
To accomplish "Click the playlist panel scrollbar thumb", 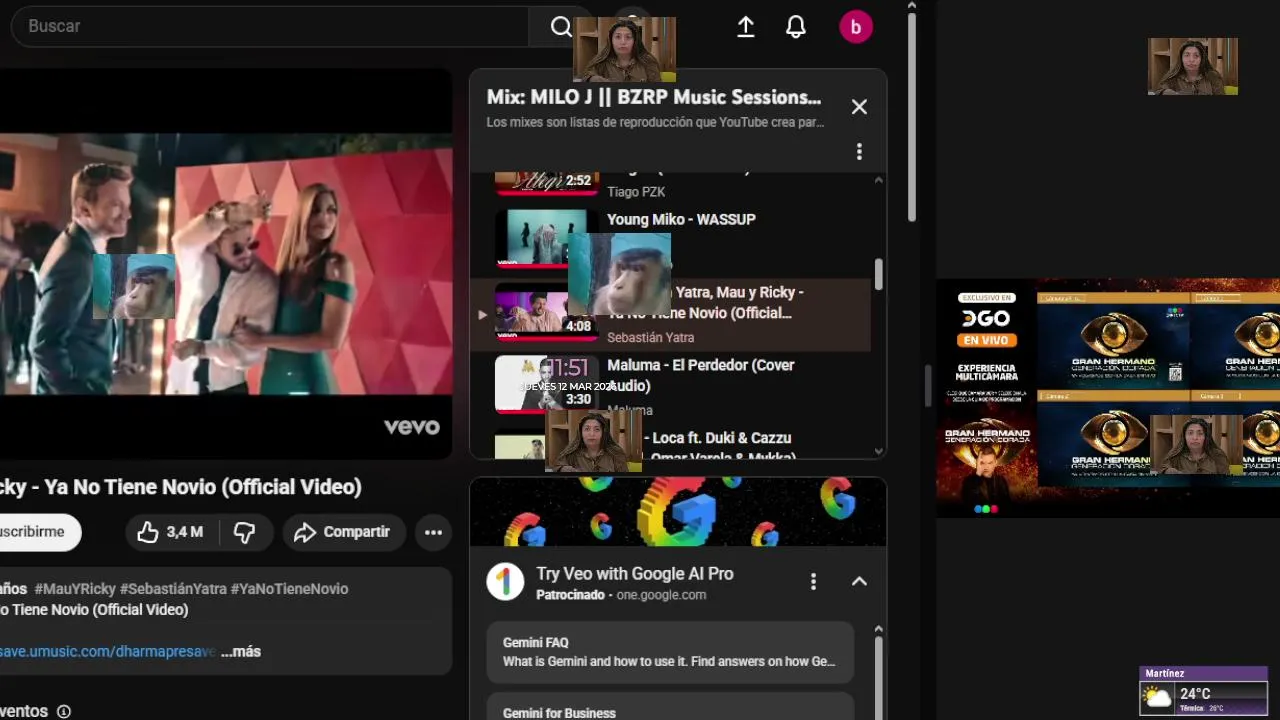I will (x=879, y=275).
